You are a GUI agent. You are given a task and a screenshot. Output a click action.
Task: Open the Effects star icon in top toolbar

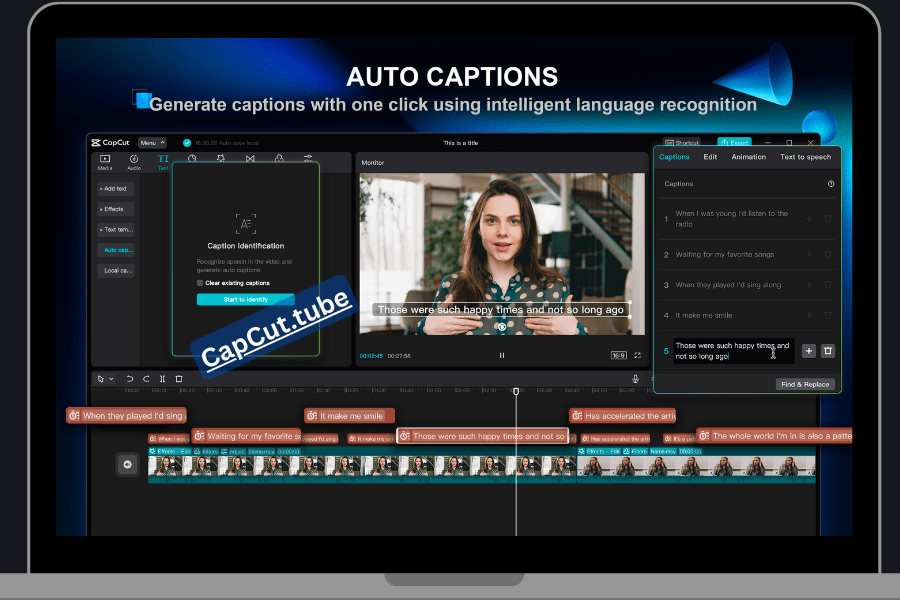[x=221, y=158]
